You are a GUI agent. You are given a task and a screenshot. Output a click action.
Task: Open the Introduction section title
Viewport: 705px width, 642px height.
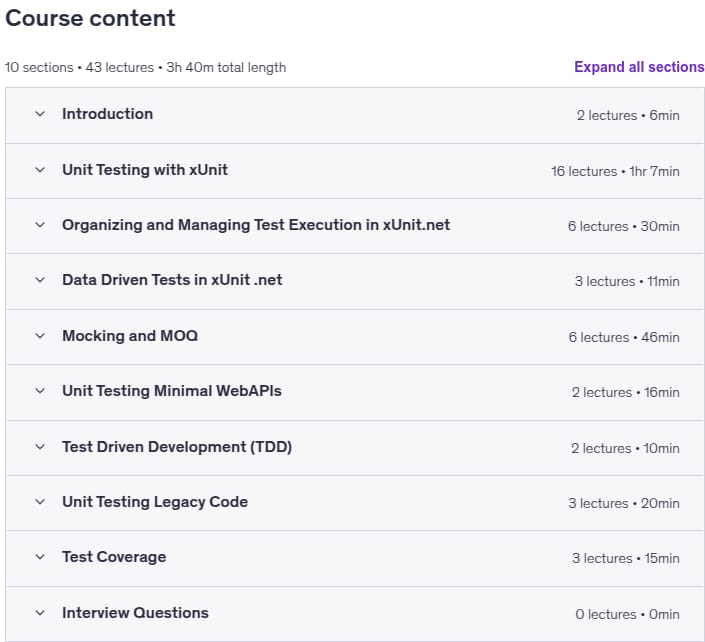[x=107, y=114]
